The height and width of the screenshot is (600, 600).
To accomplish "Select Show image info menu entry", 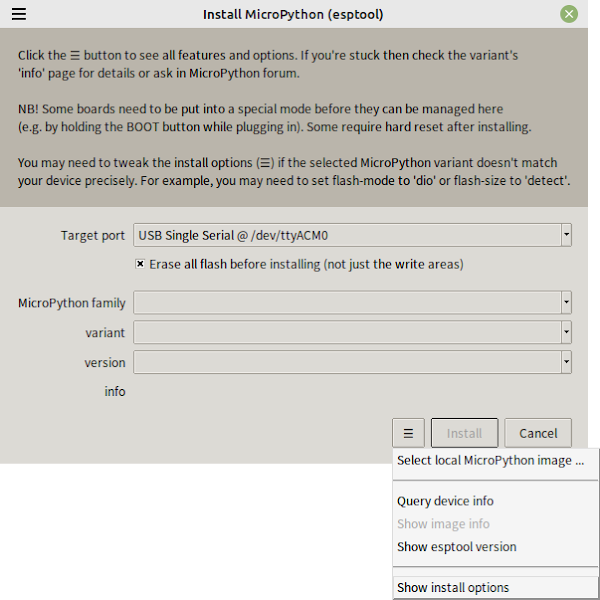I will (496, 523).
